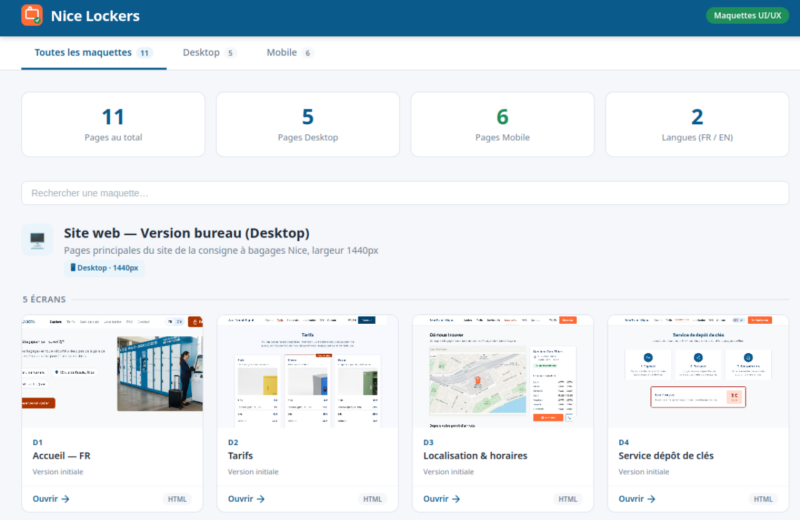Click HTML badge on Tarifs card
800x520 pixels.
pyautogui.click(x=372, y=499)
